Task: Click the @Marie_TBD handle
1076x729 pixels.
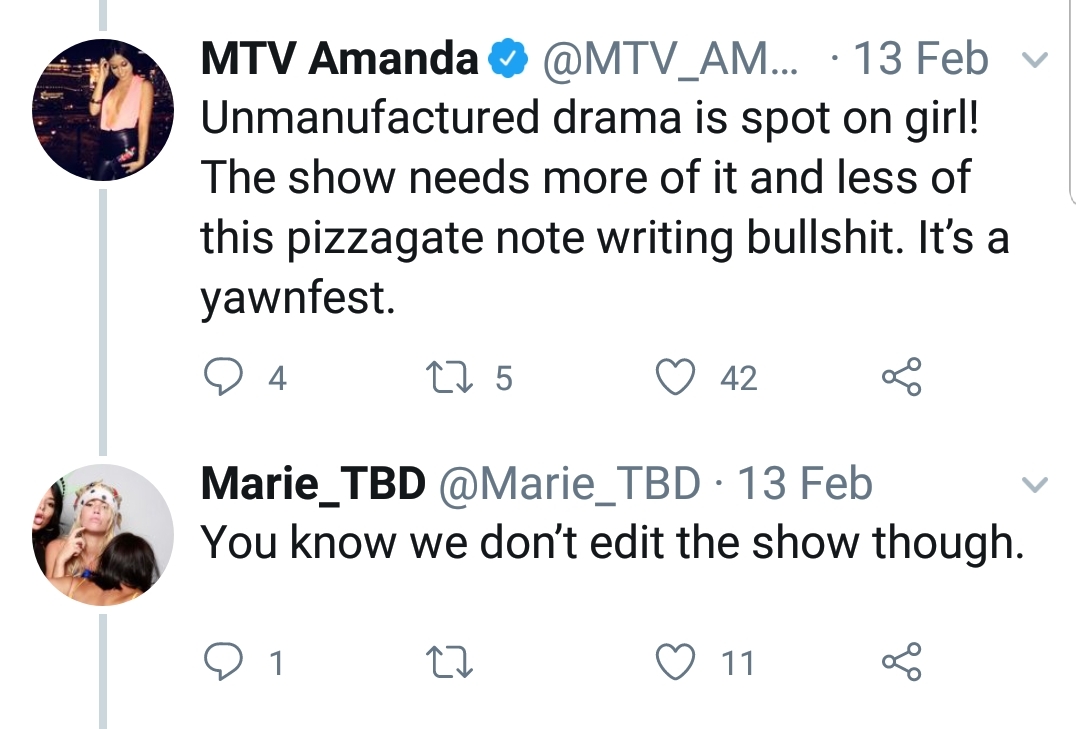Action: coord(569,485)
